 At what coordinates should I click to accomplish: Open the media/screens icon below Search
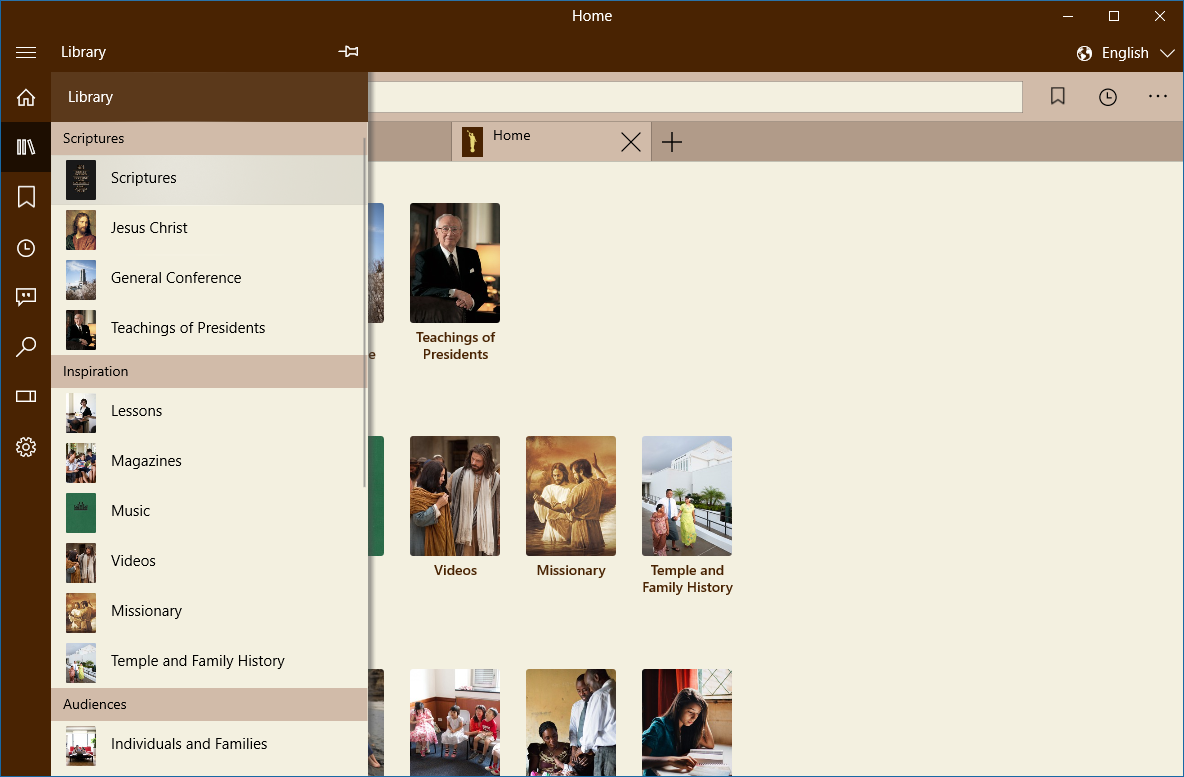click(26, 396)
